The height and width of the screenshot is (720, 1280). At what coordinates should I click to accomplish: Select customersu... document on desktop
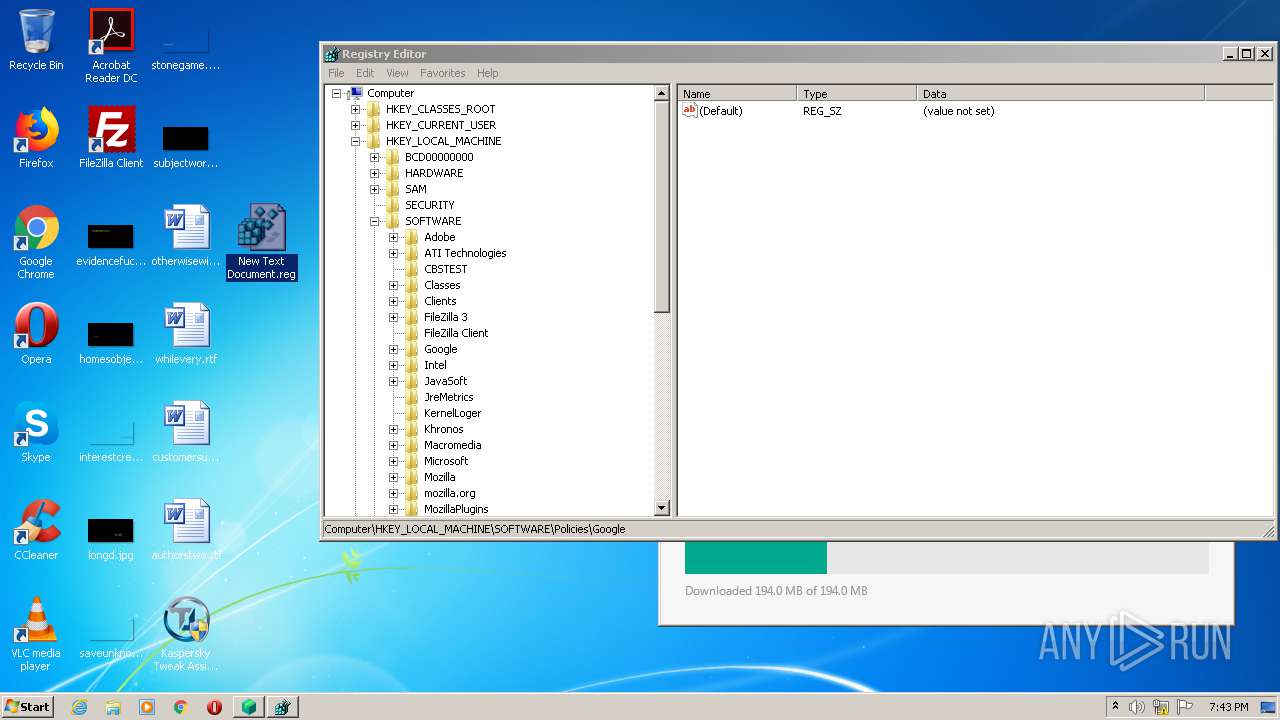tap(186, 432)
